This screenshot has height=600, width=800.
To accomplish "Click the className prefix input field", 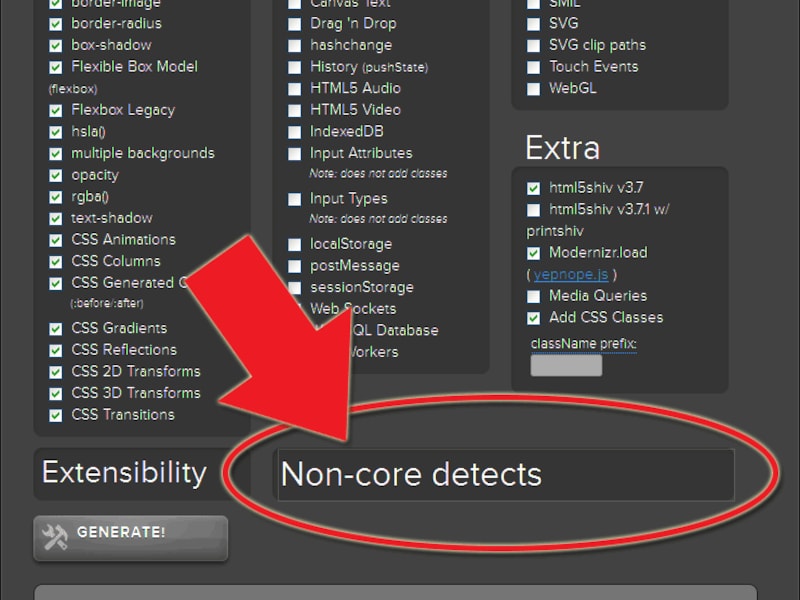I will [568, 365].
